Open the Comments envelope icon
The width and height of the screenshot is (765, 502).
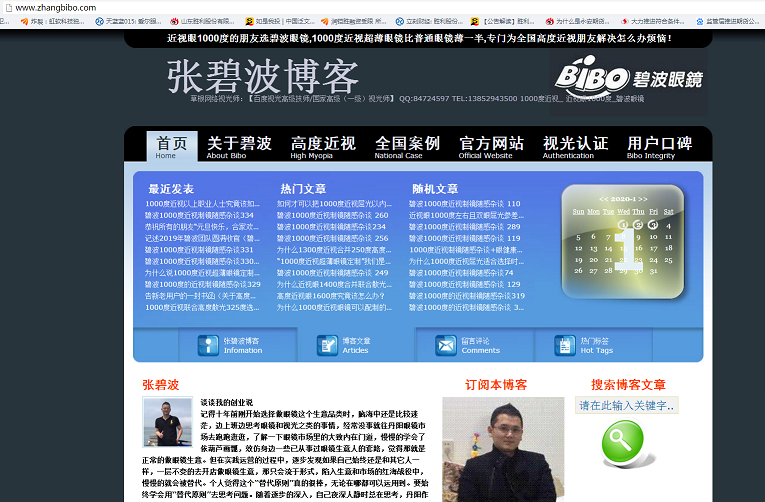pyautogui.click(x=446, y=345)
